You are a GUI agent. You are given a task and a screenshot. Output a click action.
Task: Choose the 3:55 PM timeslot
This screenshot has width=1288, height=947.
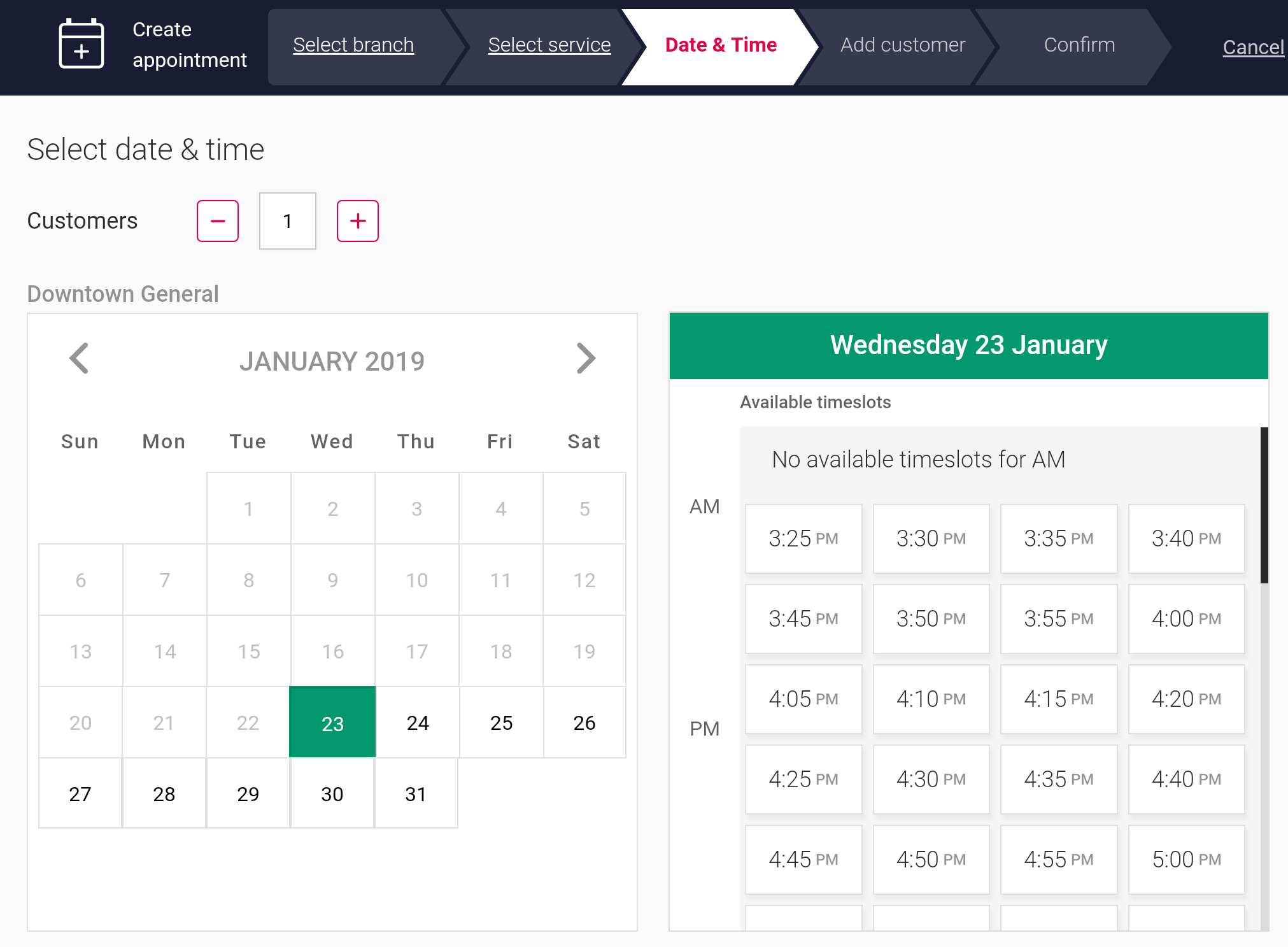pos(1059,619)
